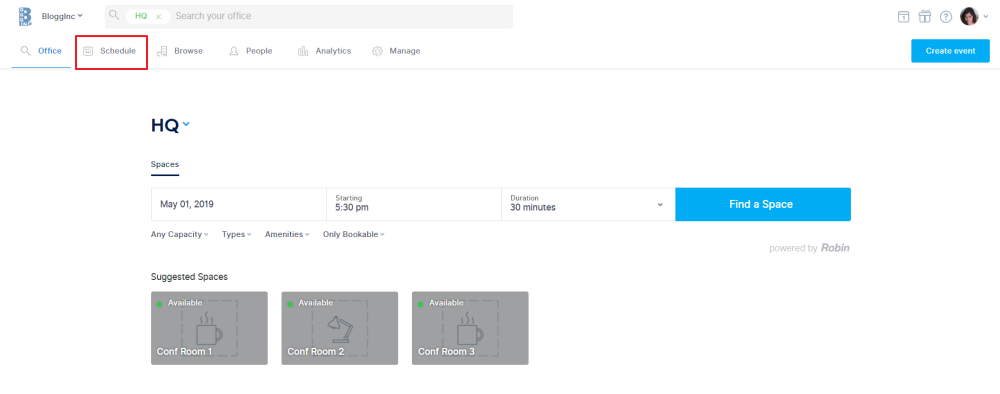Go to the Browse tab

(x=180, y=51)
